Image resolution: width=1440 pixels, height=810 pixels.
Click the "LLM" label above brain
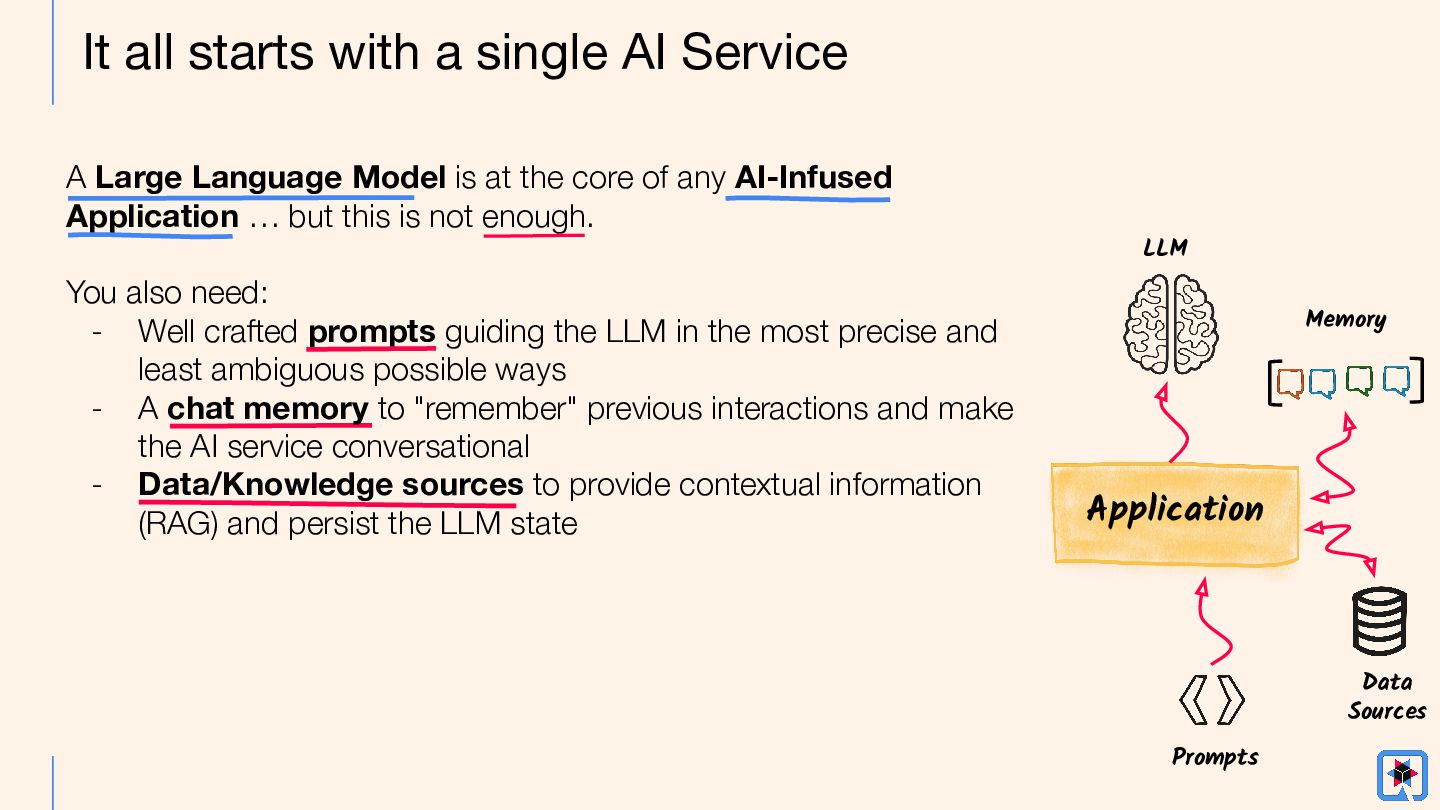1165,247
